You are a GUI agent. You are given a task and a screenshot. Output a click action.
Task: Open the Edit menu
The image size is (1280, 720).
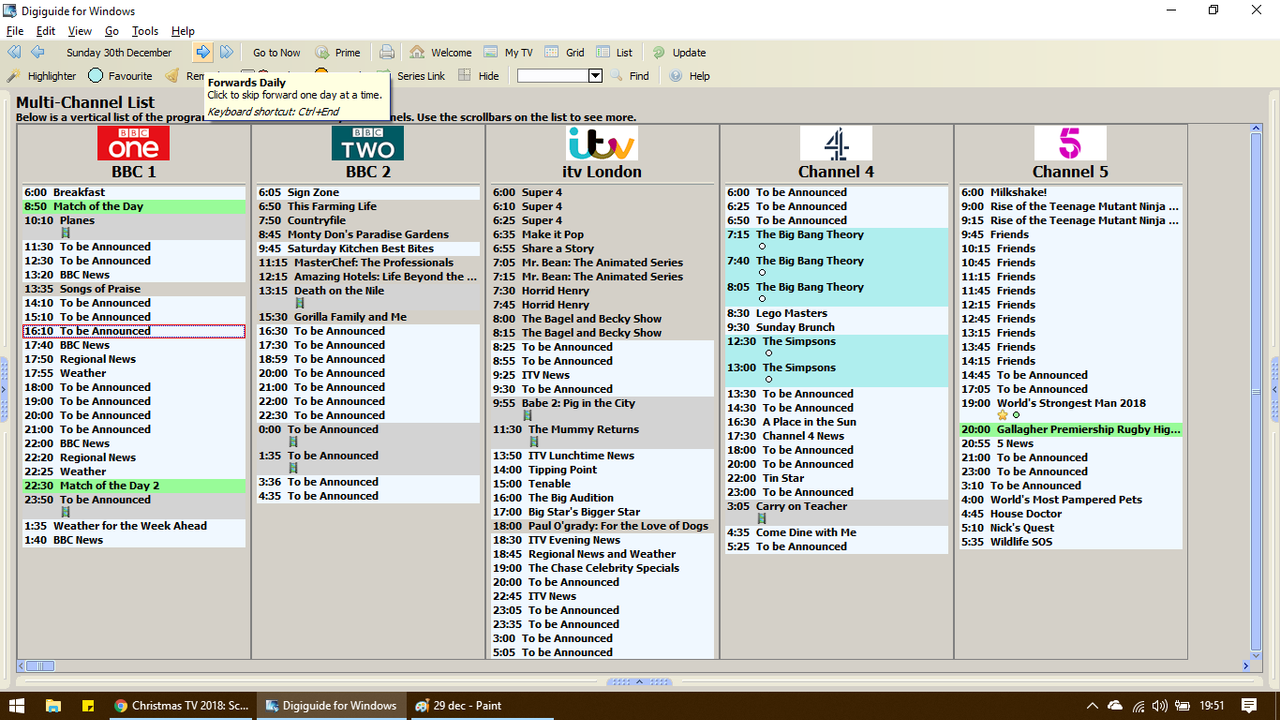(45, 31)
